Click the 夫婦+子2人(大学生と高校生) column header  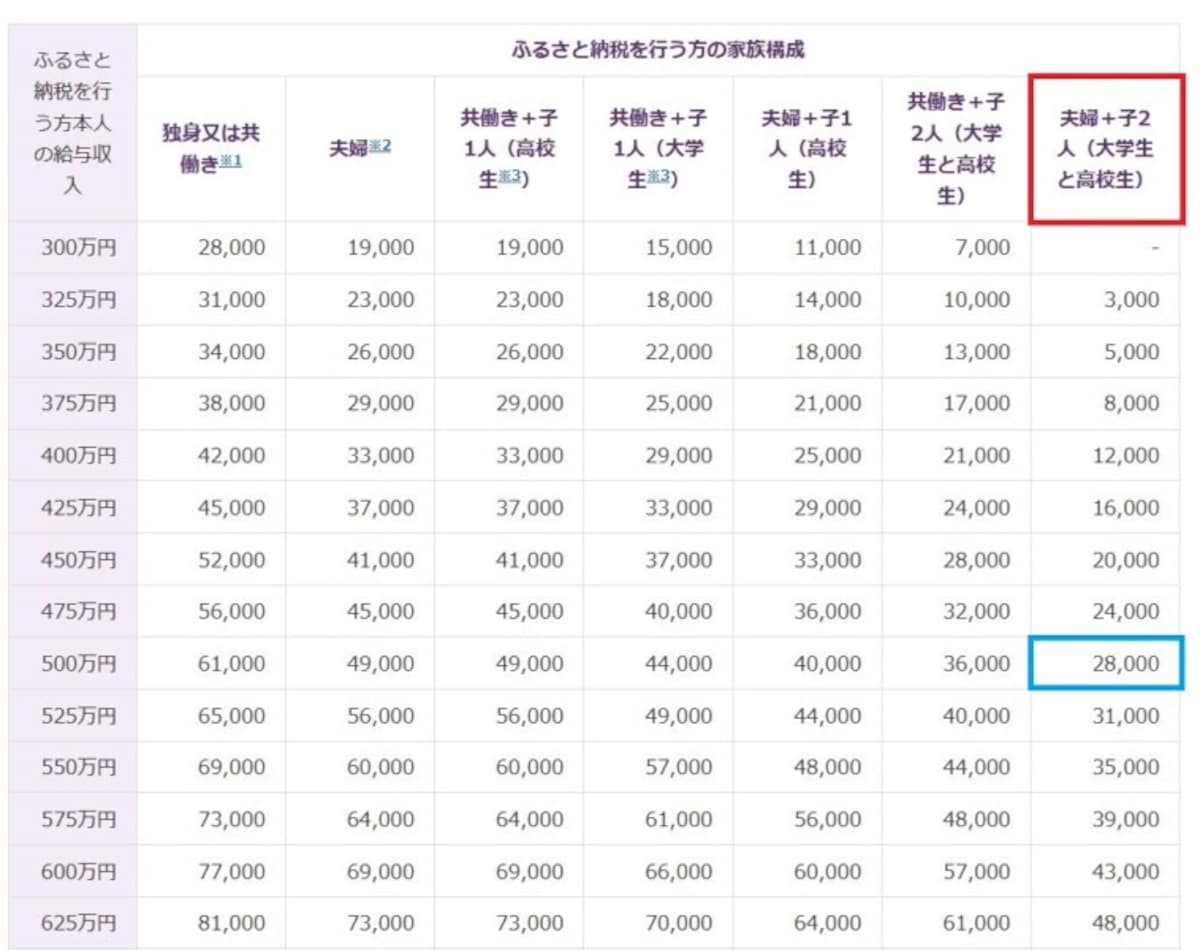click(x=1106, y=148)
